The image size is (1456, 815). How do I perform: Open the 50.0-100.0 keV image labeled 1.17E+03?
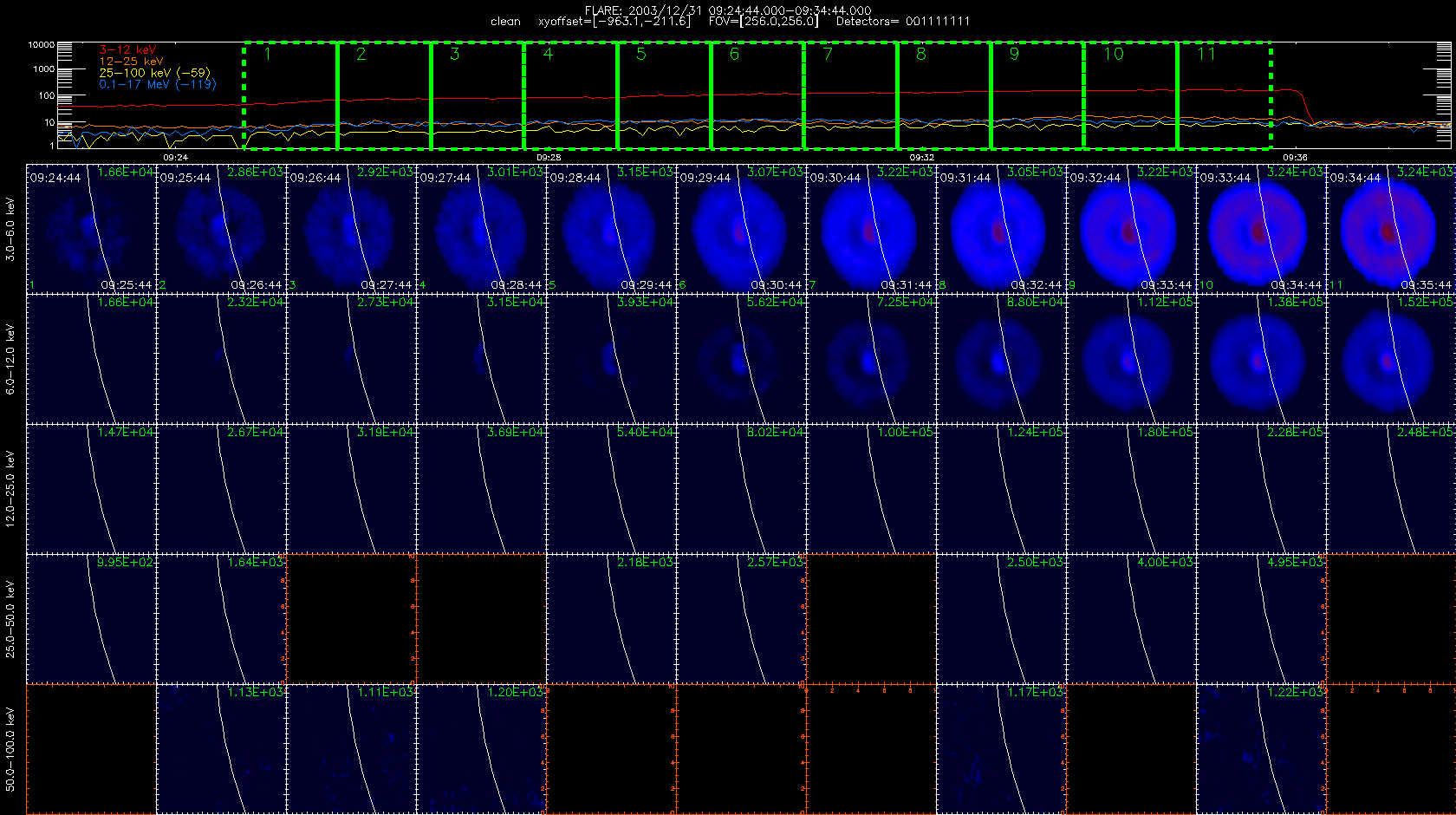pos(1001,749)
